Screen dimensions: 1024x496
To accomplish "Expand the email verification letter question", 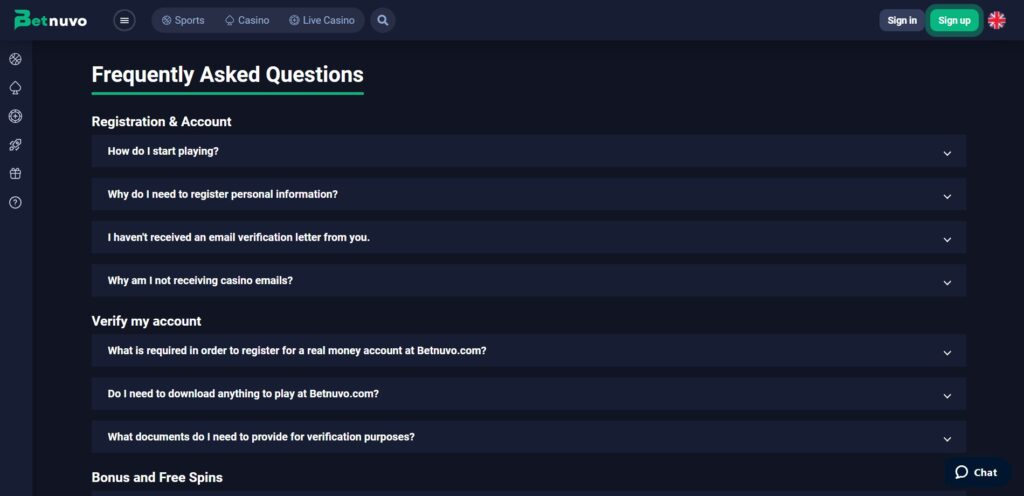I will 528,238.
